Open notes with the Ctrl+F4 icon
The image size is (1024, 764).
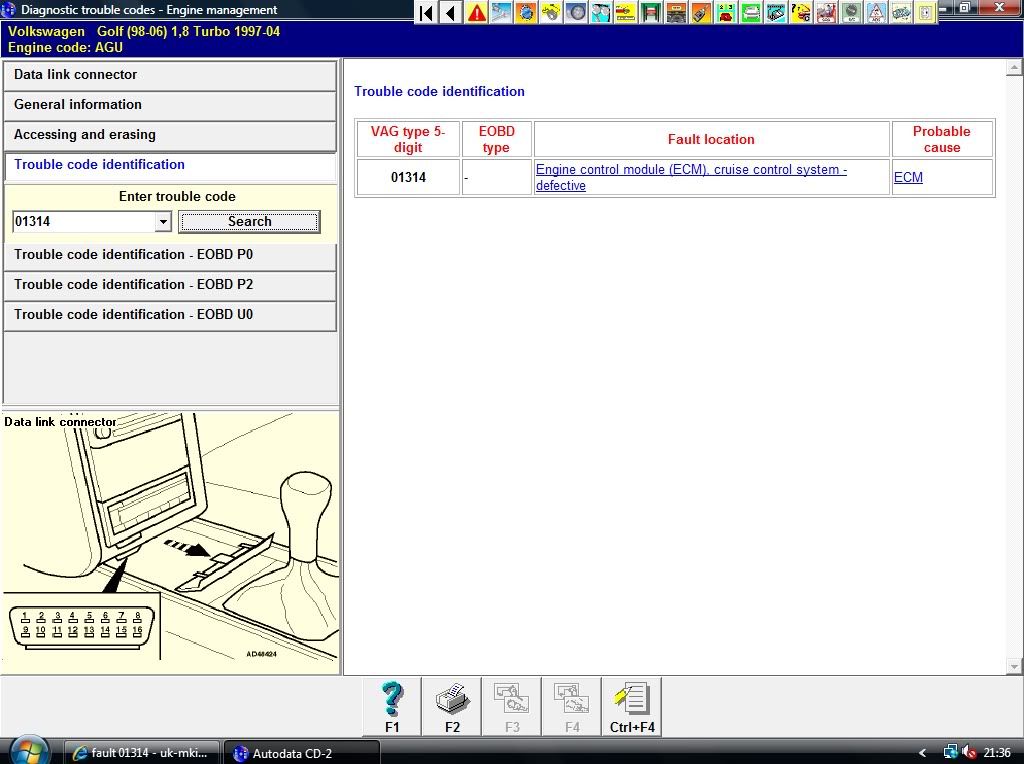[632, 707]
